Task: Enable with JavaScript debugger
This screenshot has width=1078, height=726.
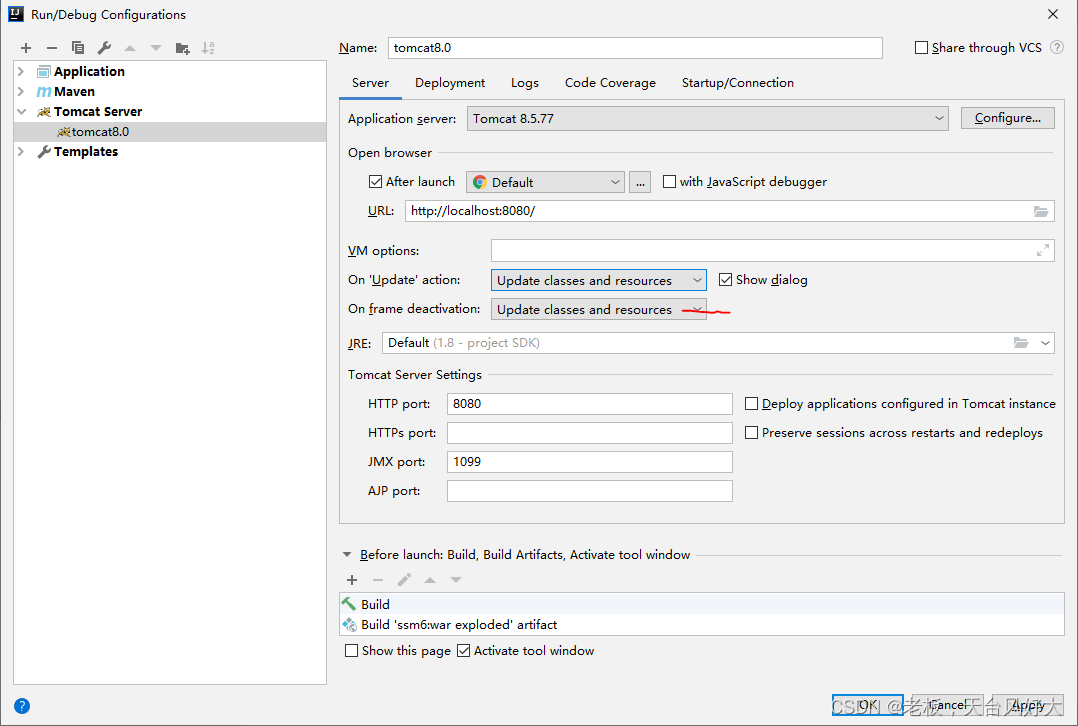Action: coord(669,182)
